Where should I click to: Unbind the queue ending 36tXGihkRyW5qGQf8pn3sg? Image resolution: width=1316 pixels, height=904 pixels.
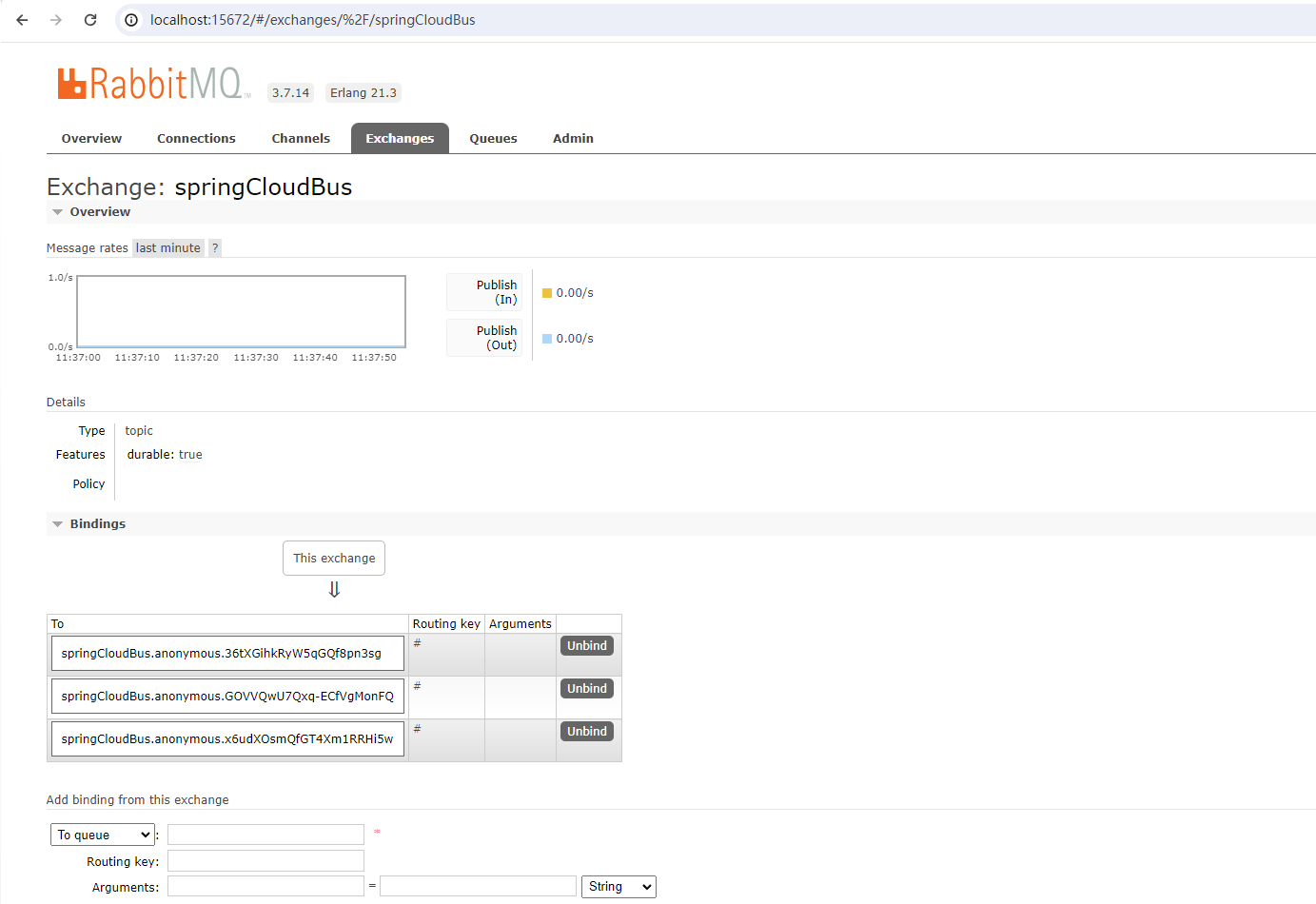[587, 646]
